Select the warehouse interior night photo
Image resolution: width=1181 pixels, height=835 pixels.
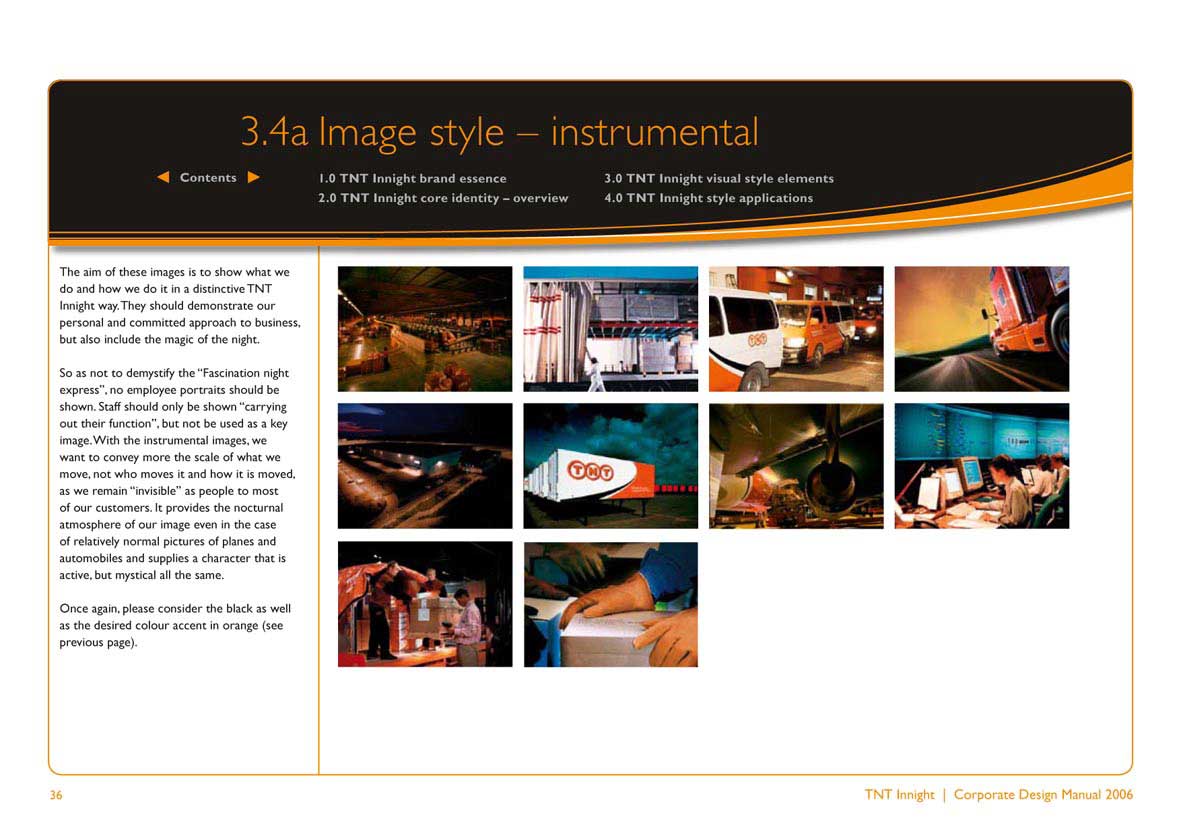tap(424, 328)
